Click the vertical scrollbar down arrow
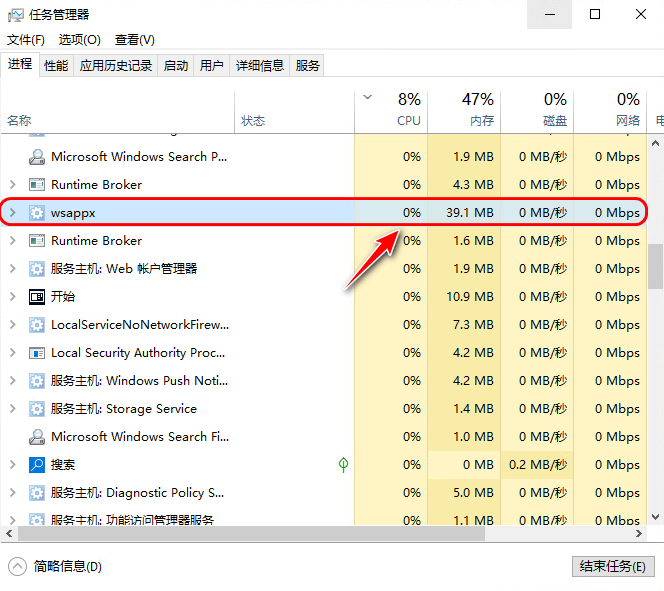 pyautogui.click(x=656, y=517)
